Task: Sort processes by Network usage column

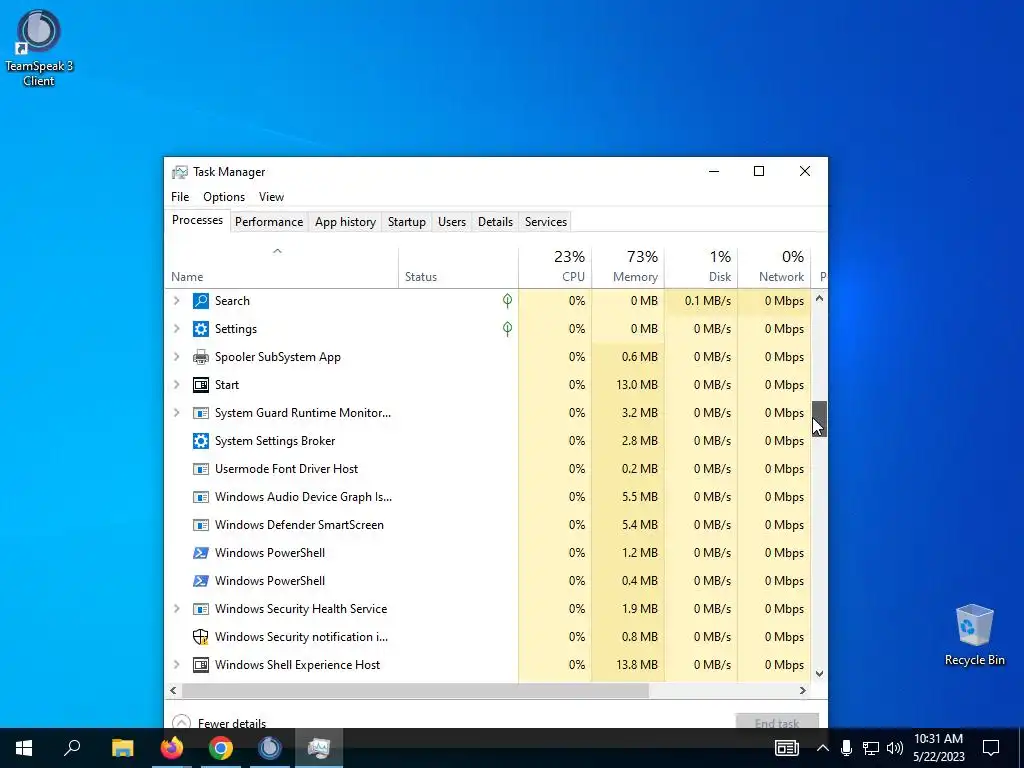Action: [x=775, y=267]
